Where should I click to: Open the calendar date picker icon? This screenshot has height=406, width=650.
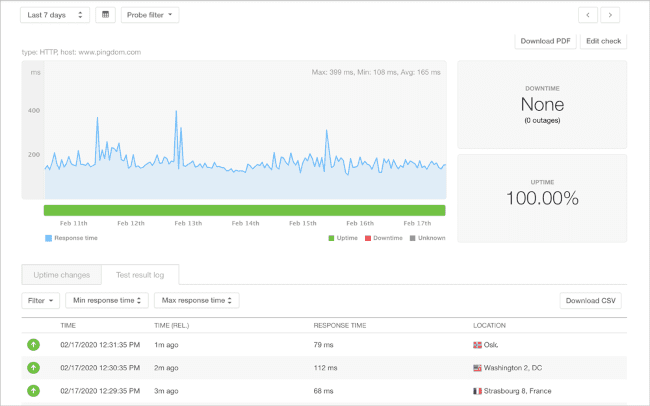pos(105,15)
